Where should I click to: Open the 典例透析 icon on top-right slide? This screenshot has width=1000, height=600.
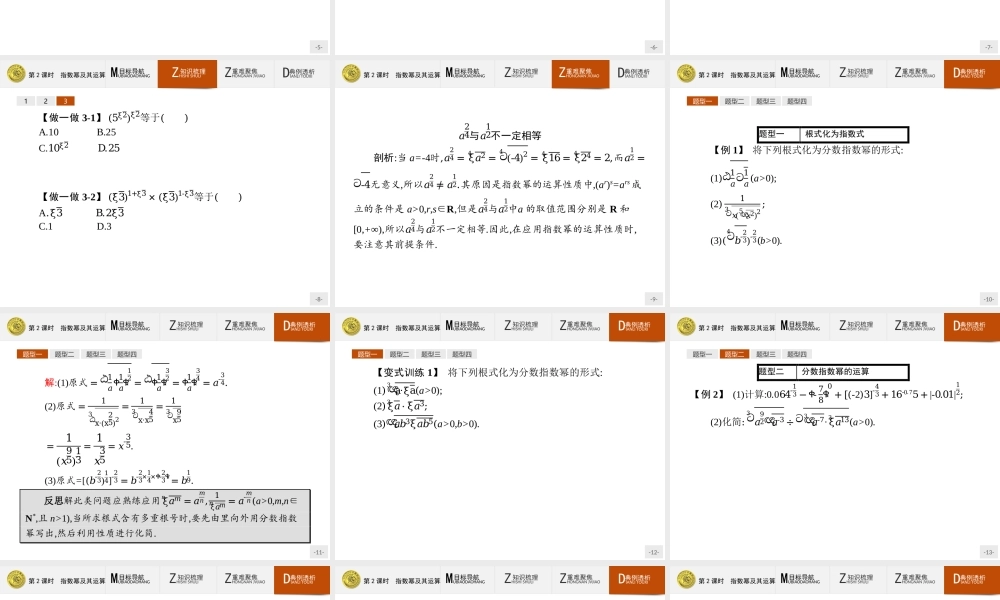click(x=970, y=74)
